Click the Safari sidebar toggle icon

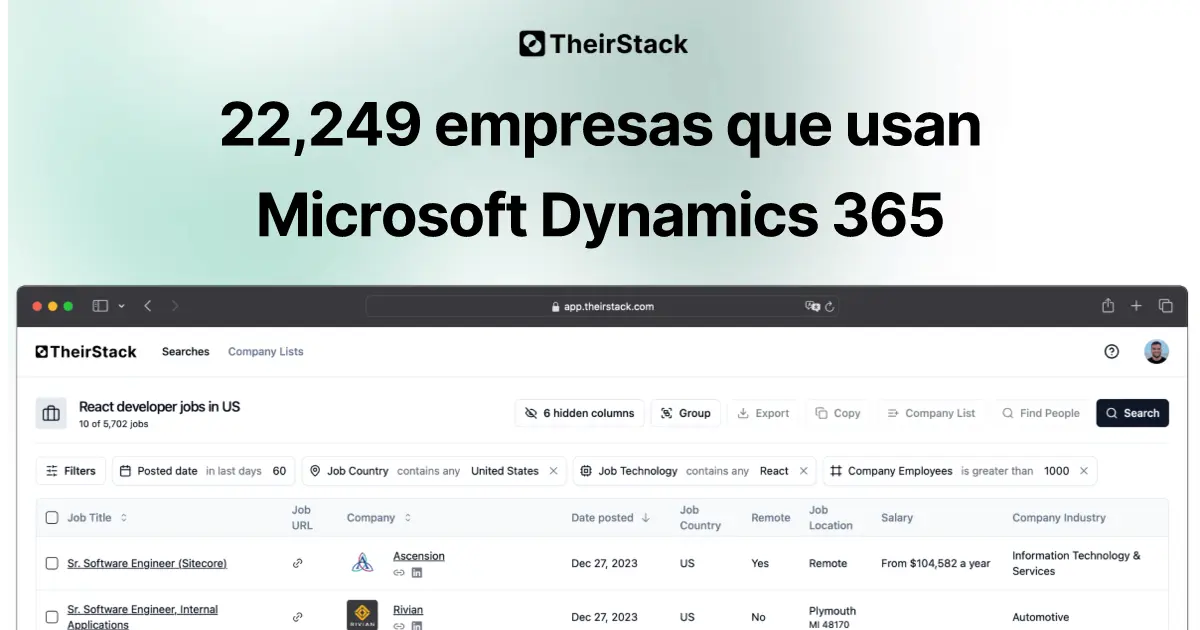click(x=100, y=306)
